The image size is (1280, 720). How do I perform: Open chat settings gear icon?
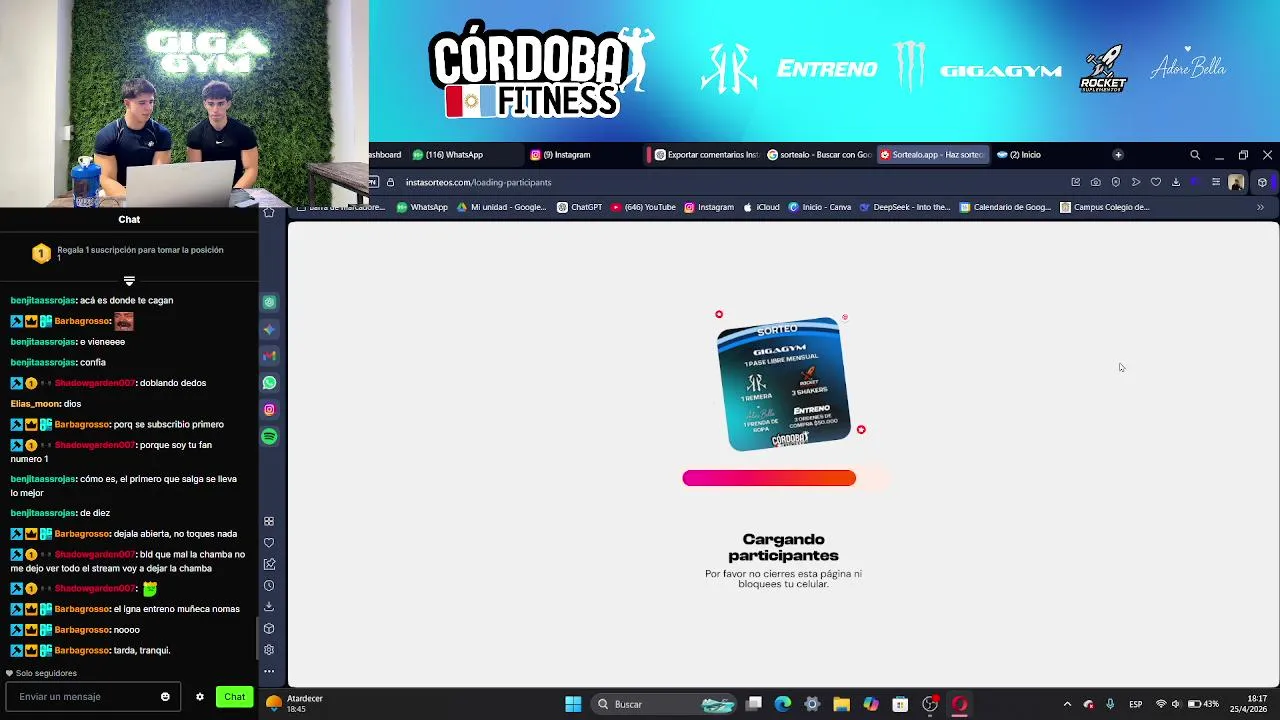(200, 697)
